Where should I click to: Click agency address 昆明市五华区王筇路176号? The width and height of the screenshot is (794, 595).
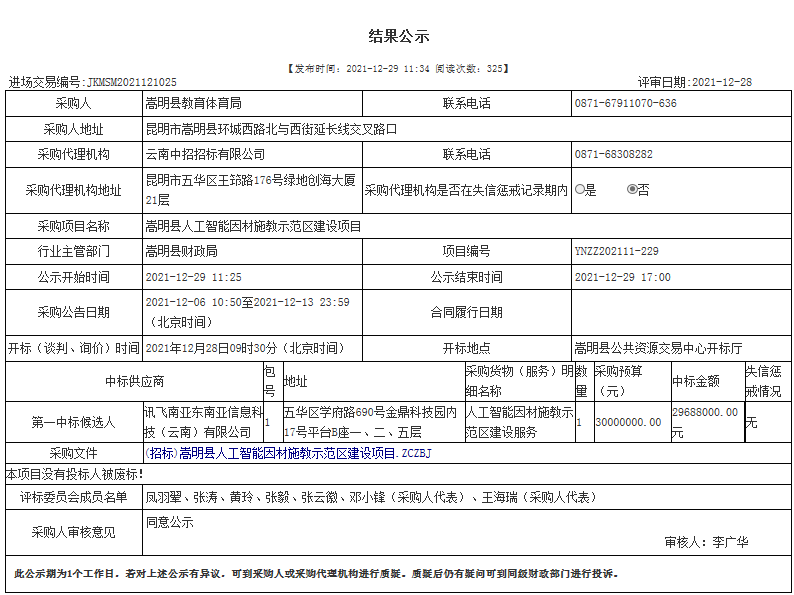[x=251, y=190]
